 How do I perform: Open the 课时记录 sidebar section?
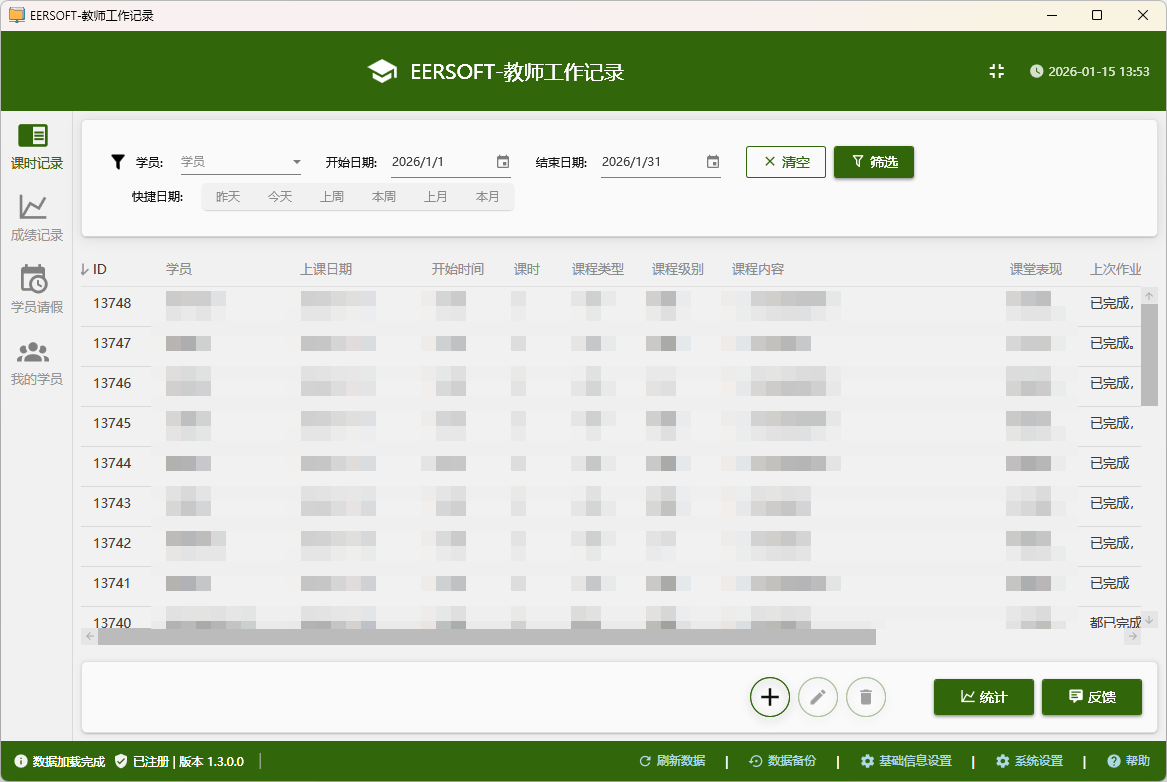[x=36, y=147]
